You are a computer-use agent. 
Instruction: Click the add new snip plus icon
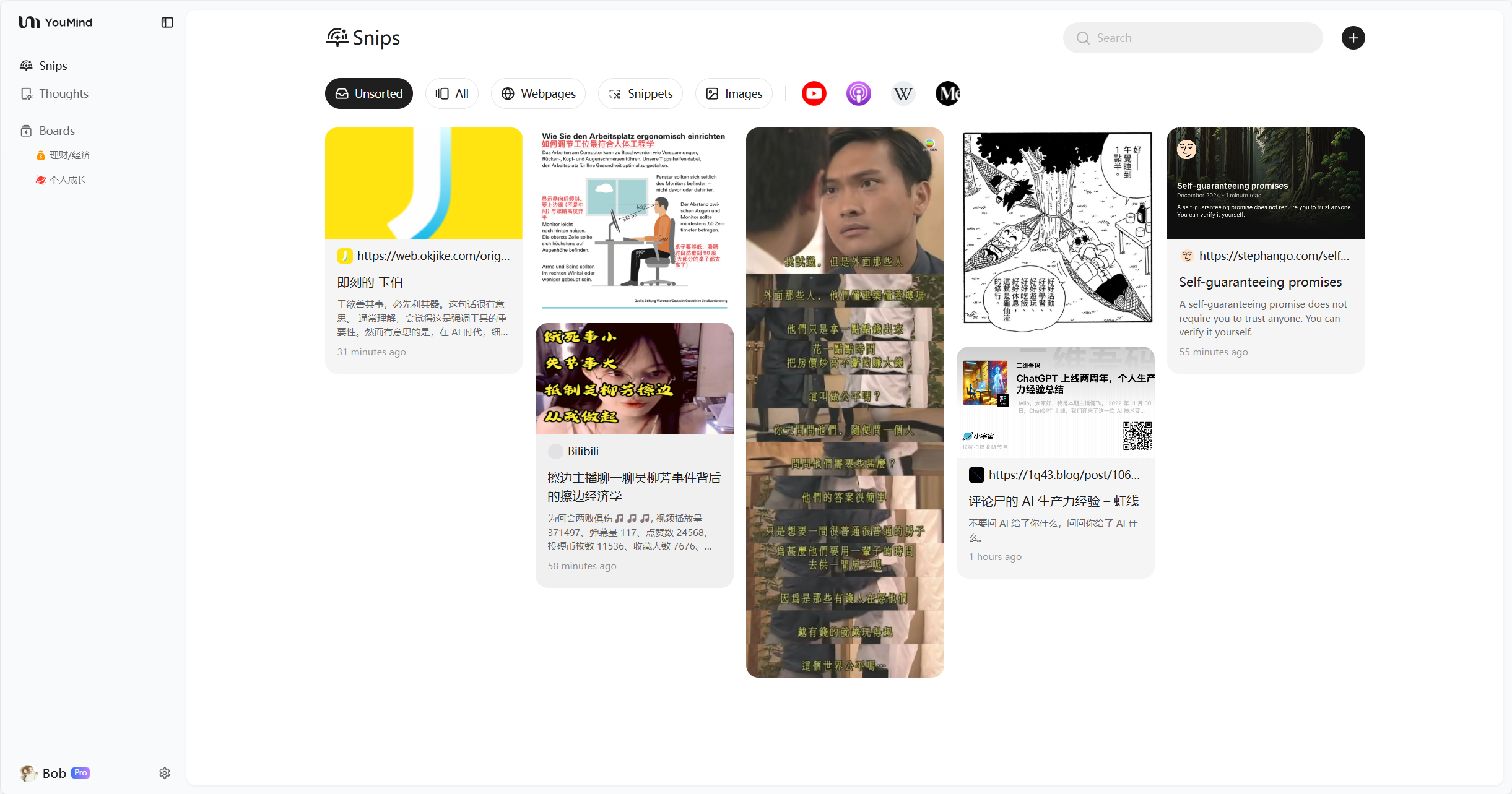(x=1353, y=38)
